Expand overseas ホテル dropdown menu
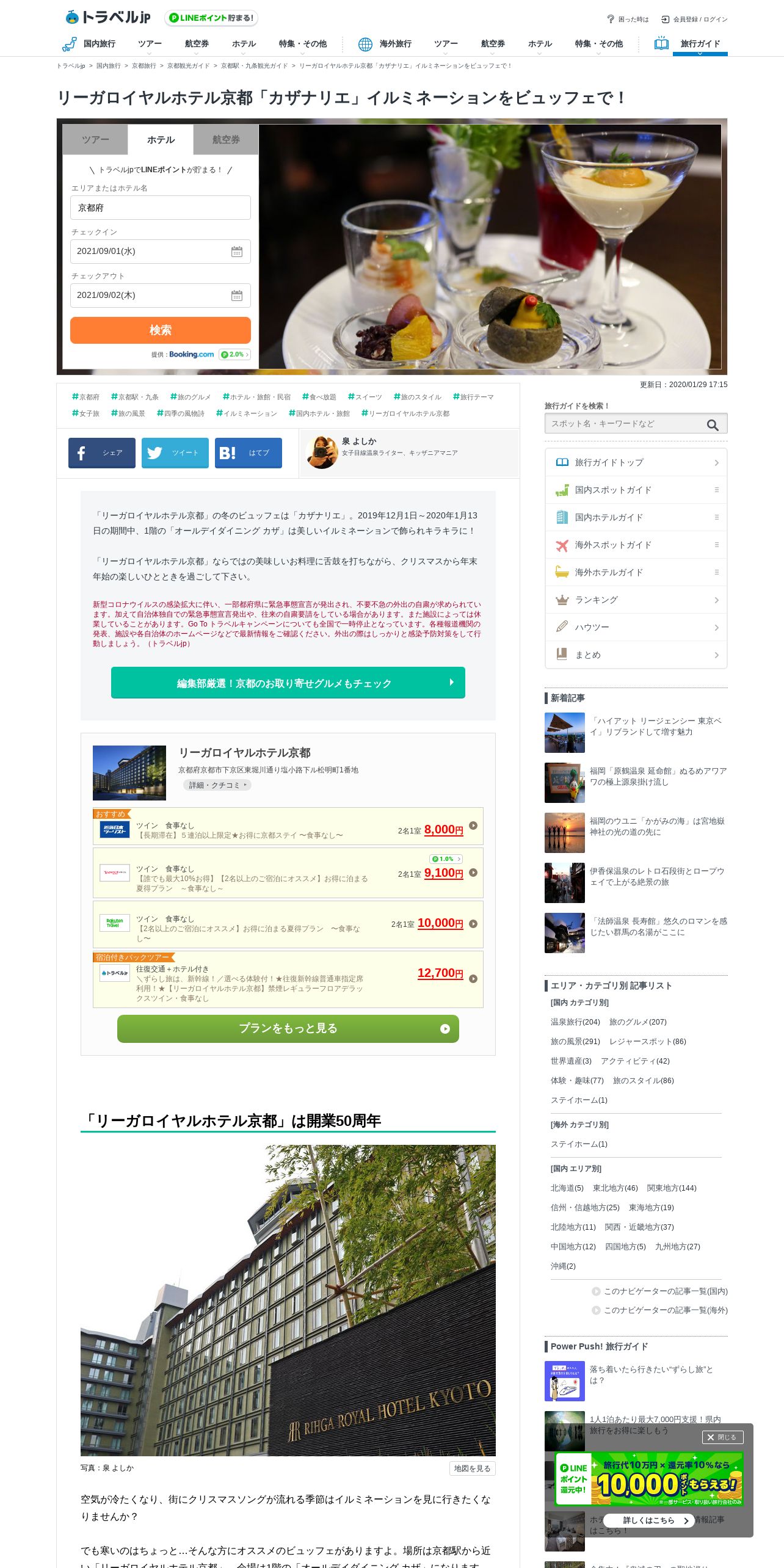 540,45
